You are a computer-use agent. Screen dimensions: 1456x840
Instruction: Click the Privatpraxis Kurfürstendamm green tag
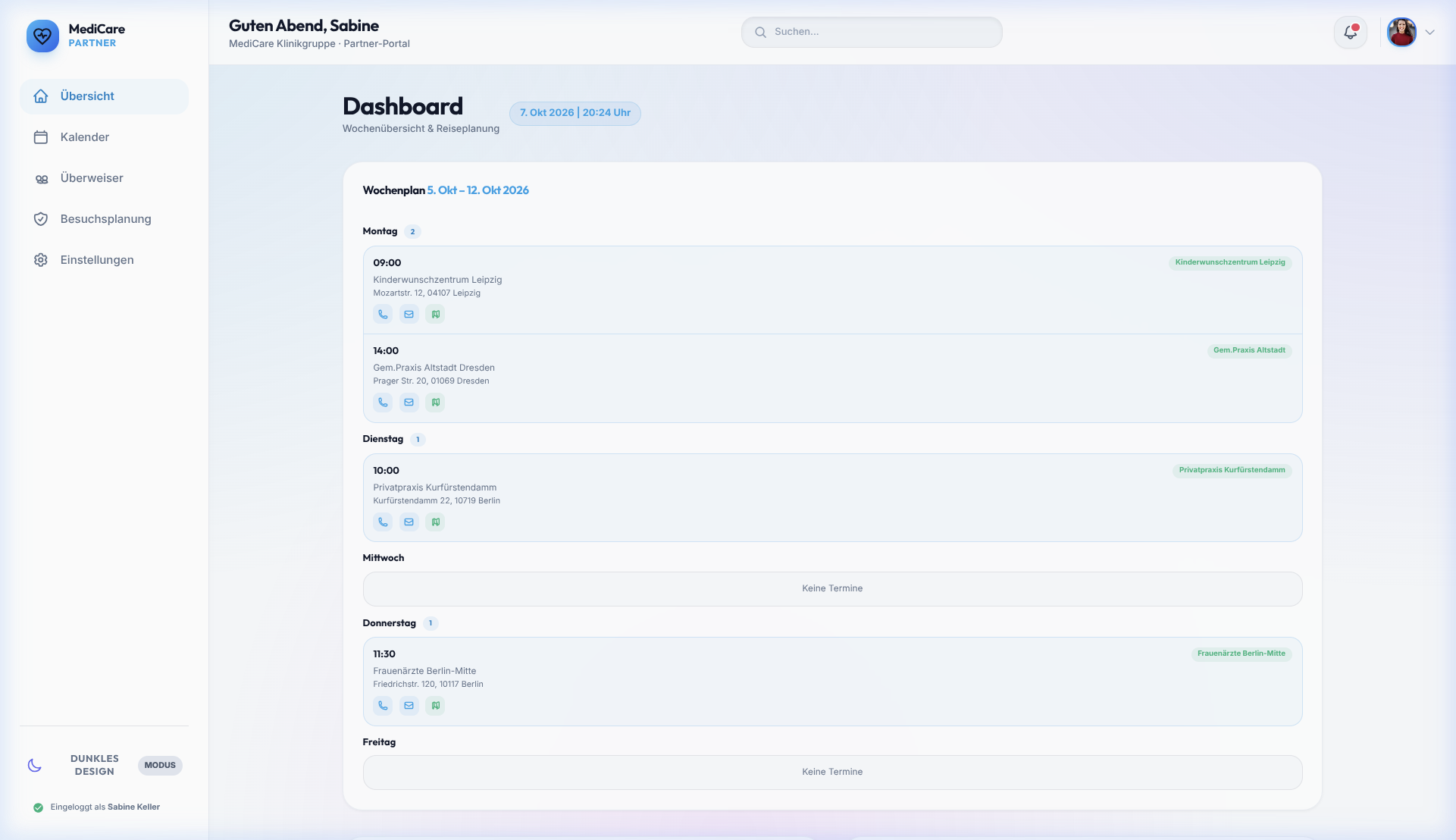(x=1232, y=470)
